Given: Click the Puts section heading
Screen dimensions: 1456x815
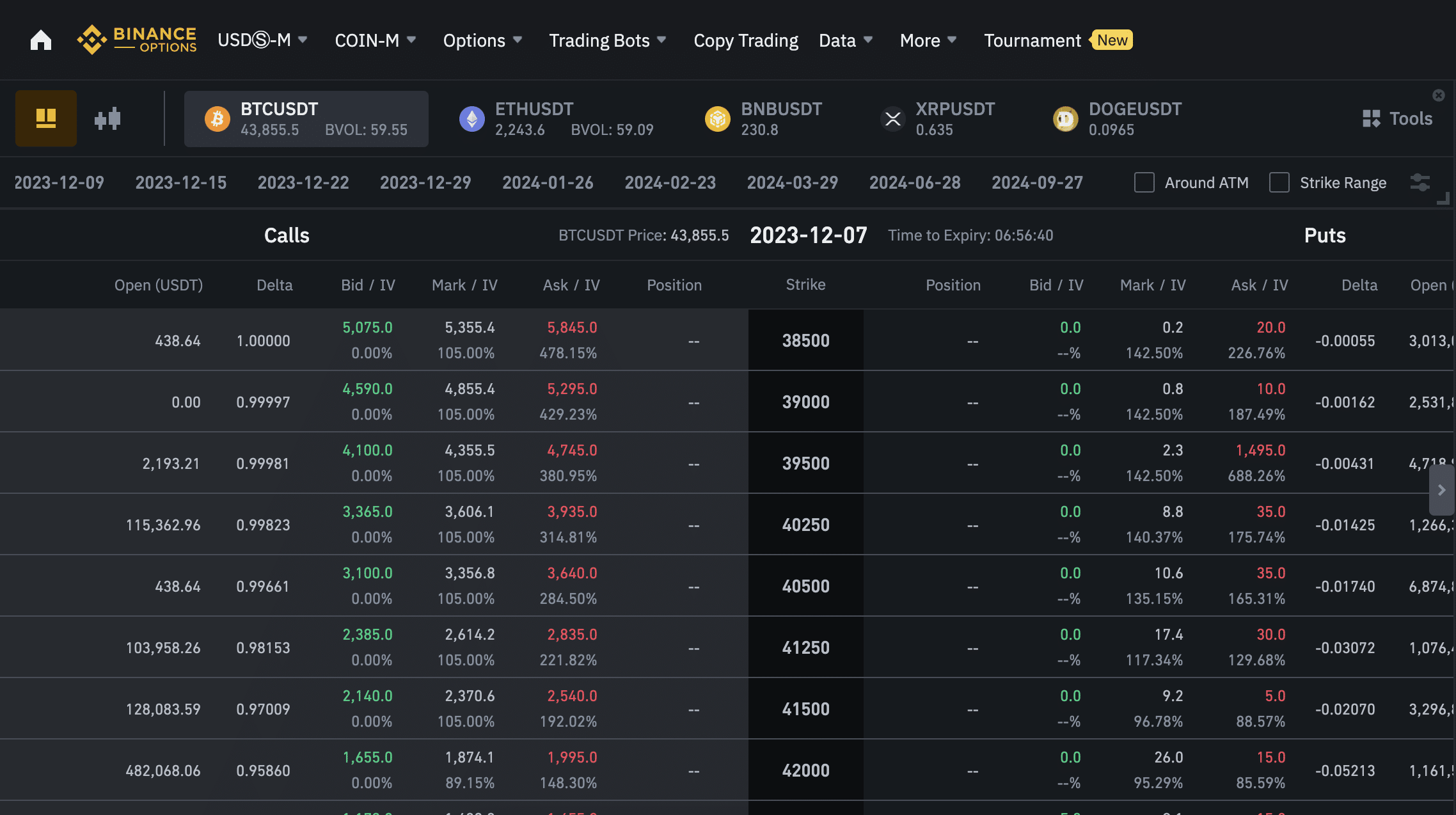Looking at the screenshot, I should [x=1325, y=235].
